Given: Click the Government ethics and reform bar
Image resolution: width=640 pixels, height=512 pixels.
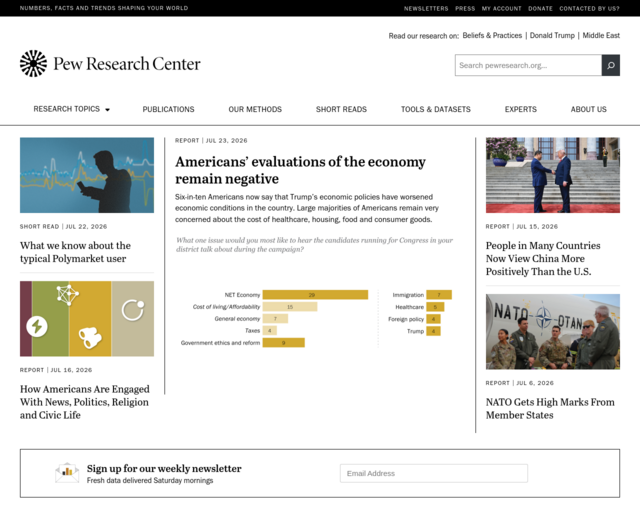Looking at the screenshot, I should coord(283,343).
